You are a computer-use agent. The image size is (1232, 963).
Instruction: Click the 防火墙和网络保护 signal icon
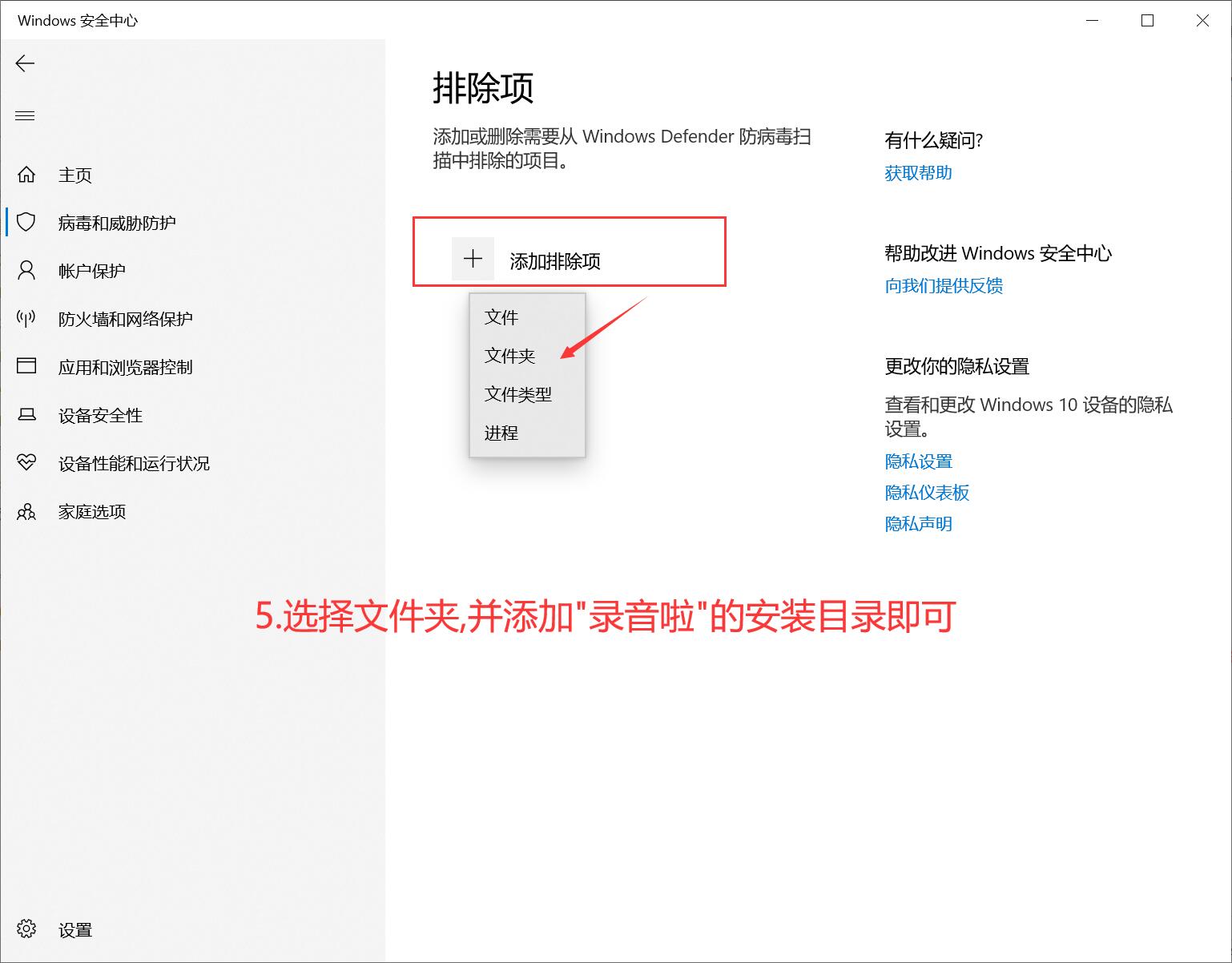click(x=26, y=319)
